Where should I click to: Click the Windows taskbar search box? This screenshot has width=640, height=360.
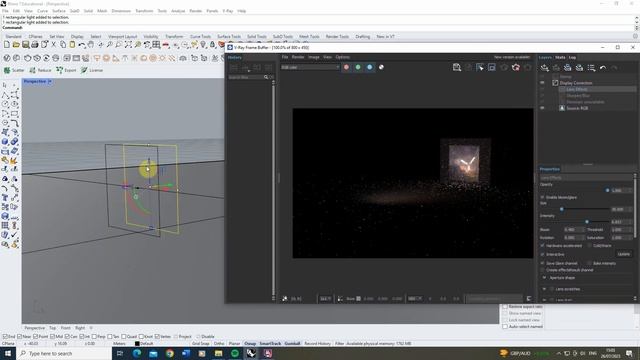click(x=64, y=353)
